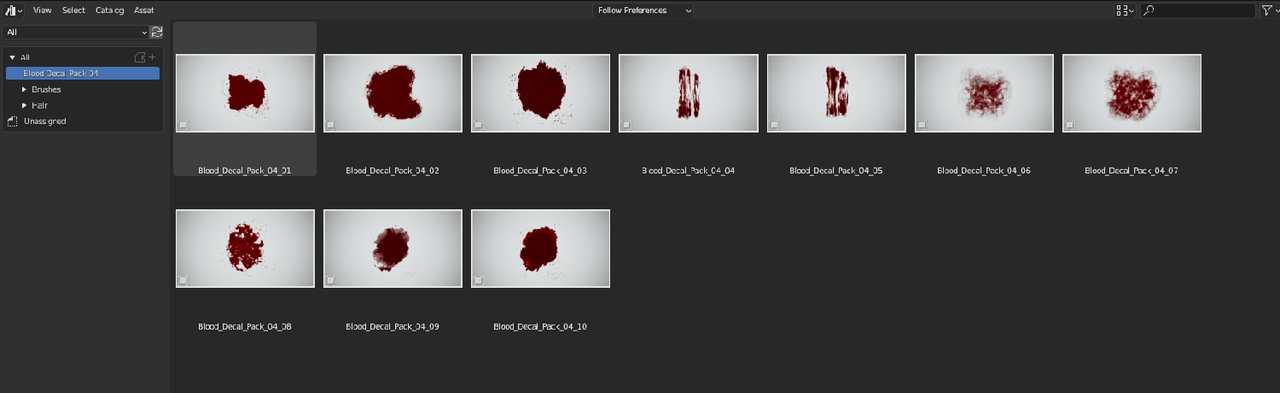Image resolution: width=1280 pixels, height=393 pixels.
Task: Select the Blood_Decal_Pack_04_07 thumbnail
Action: pos(1132,93)
